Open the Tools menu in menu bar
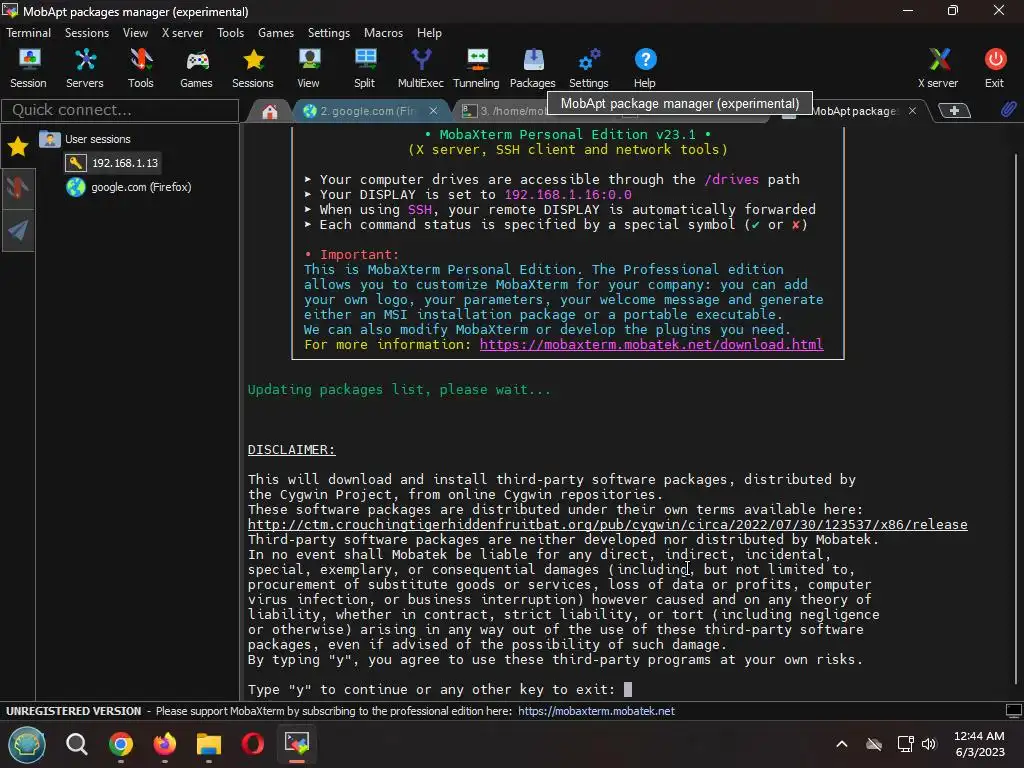The image size is (1024, 768). pyautogui.click(x=231, y=33)
